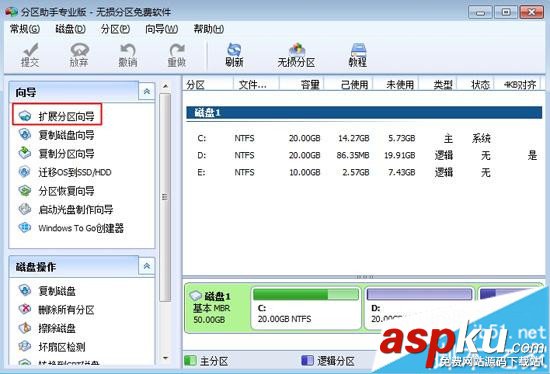Open 迁移OS到SSD/HDD wizard
Image resolution: width=550 pixels, height=374 pixels.
click(x=65, y=172)
